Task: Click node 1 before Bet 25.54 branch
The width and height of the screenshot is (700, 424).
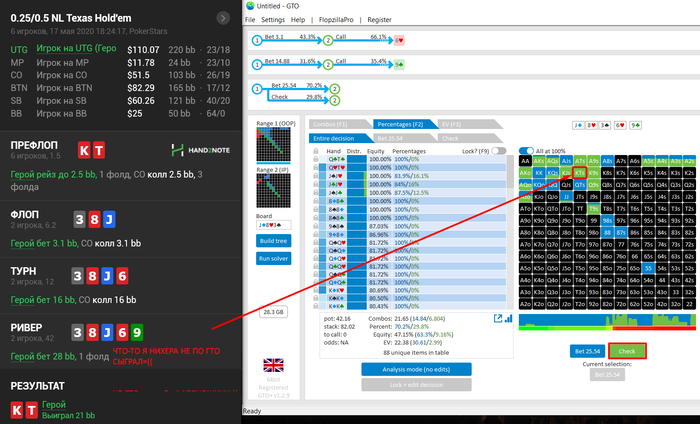Action: [257, 89]
